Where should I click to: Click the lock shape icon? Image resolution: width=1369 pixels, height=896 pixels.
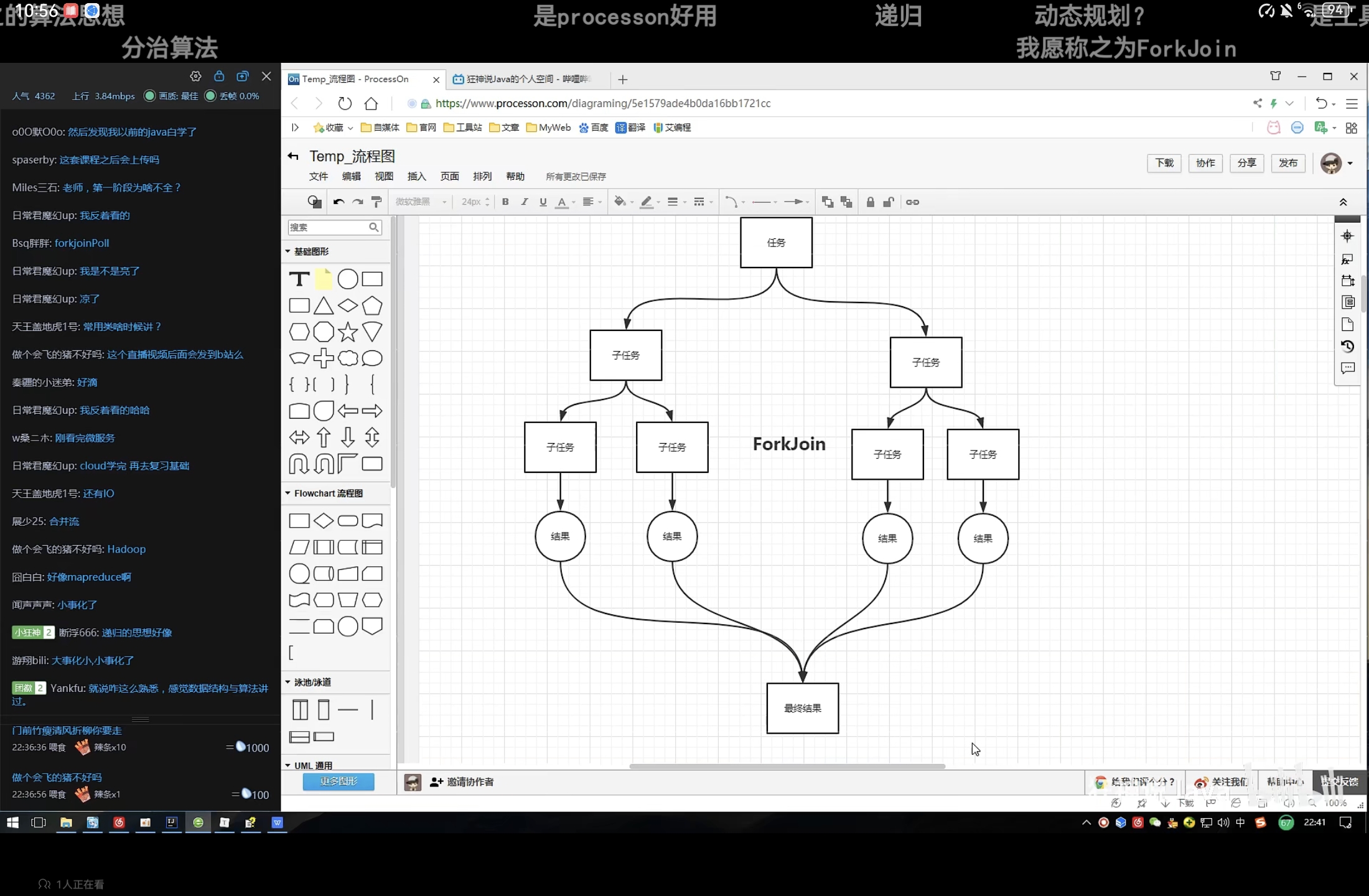tap(871, 202)
